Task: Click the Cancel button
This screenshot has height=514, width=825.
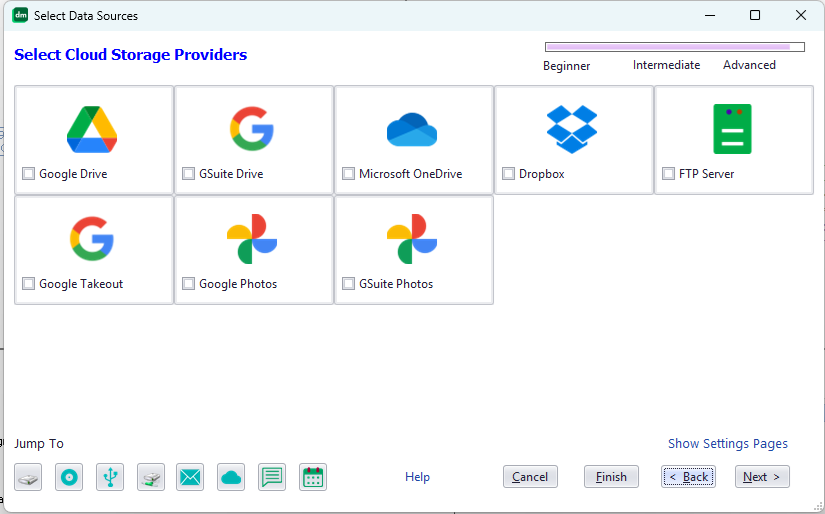Action: [x=530, y=477]
